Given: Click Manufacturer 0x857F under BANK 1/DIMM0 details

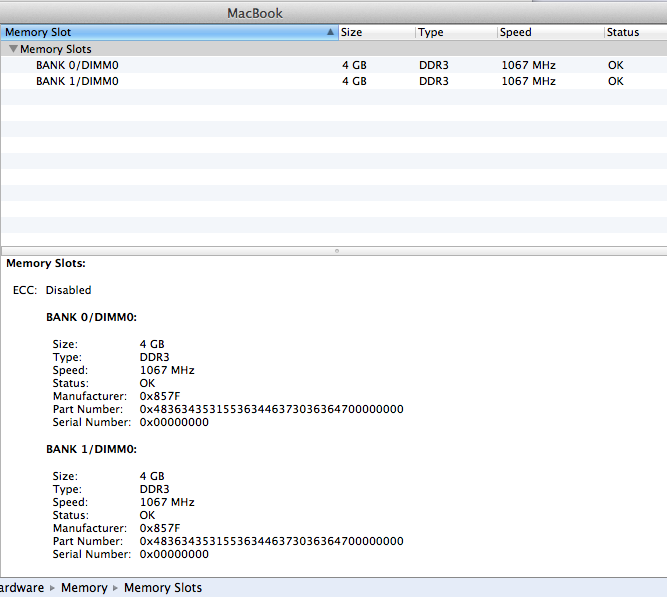Looking at the screenshot, I should [160, 528].
